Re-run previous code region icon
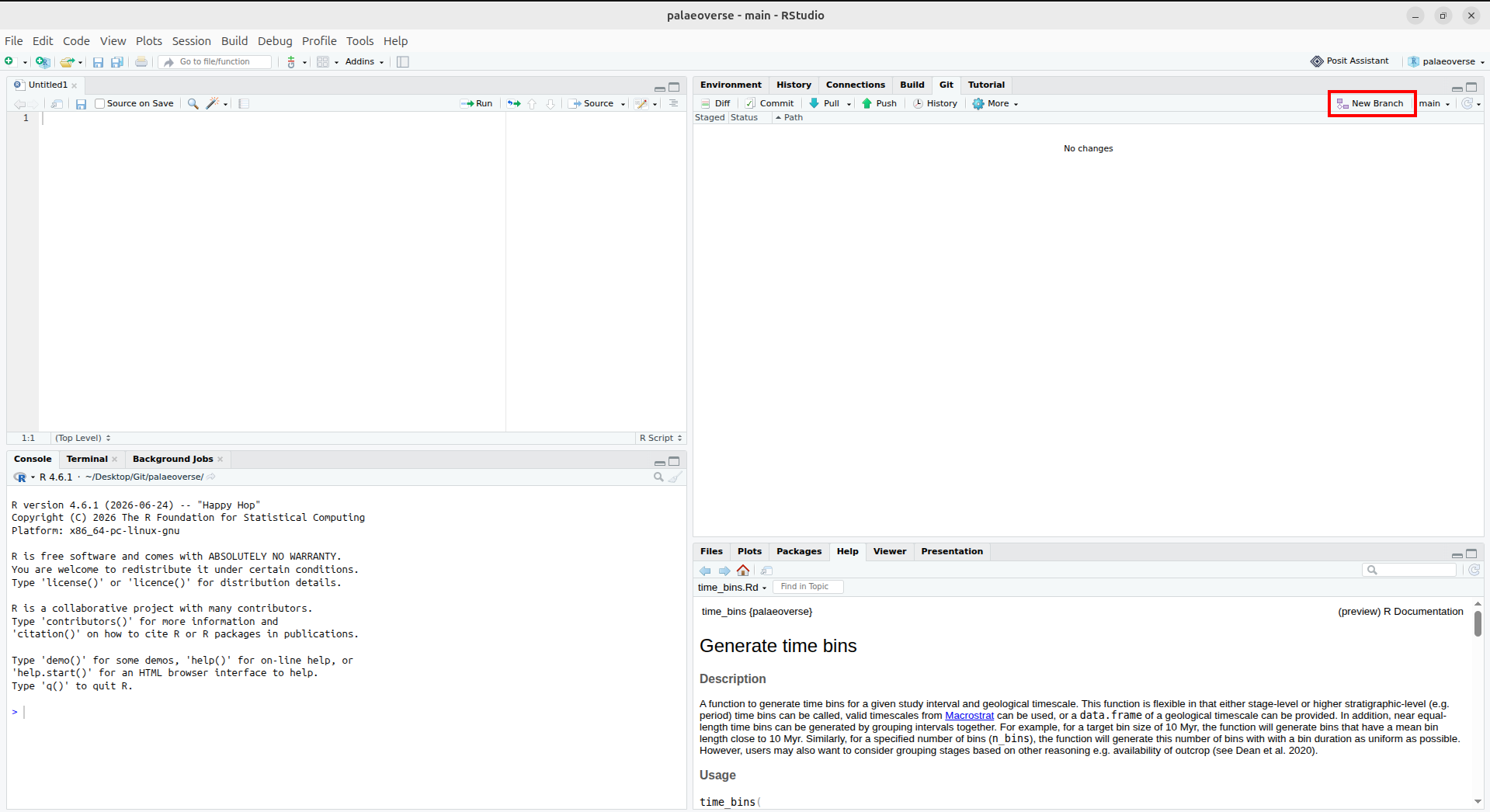Image resolution: width=1490 pixels, height=812 pixels. click(514, 104)
